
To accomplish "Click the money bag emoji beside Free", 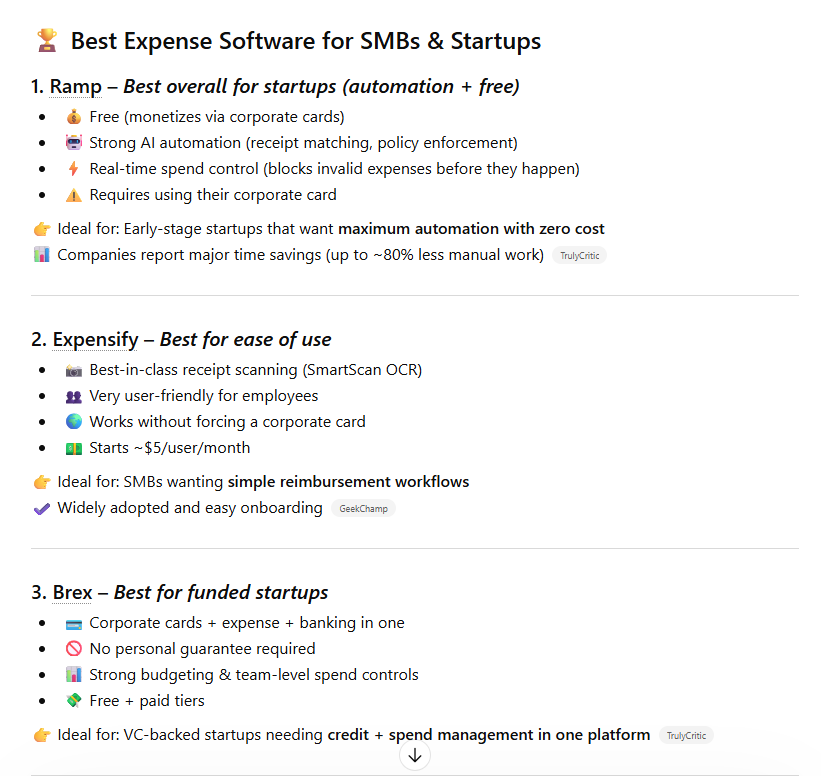I will click(x=73, y=117).
